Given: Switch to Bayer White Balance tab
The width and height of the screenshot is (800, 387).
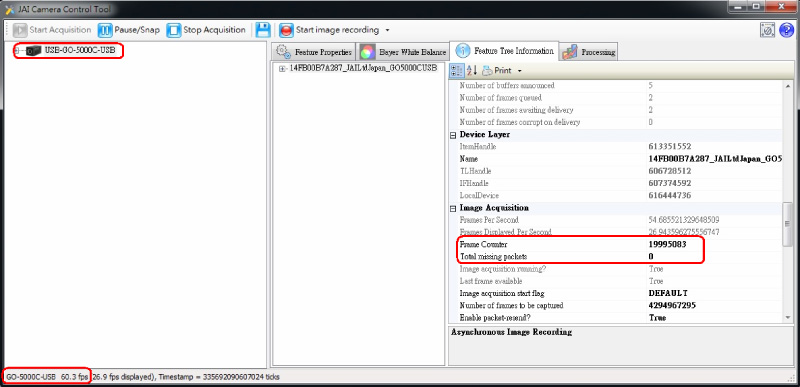Looking at the screenshot, I should 403,52.
